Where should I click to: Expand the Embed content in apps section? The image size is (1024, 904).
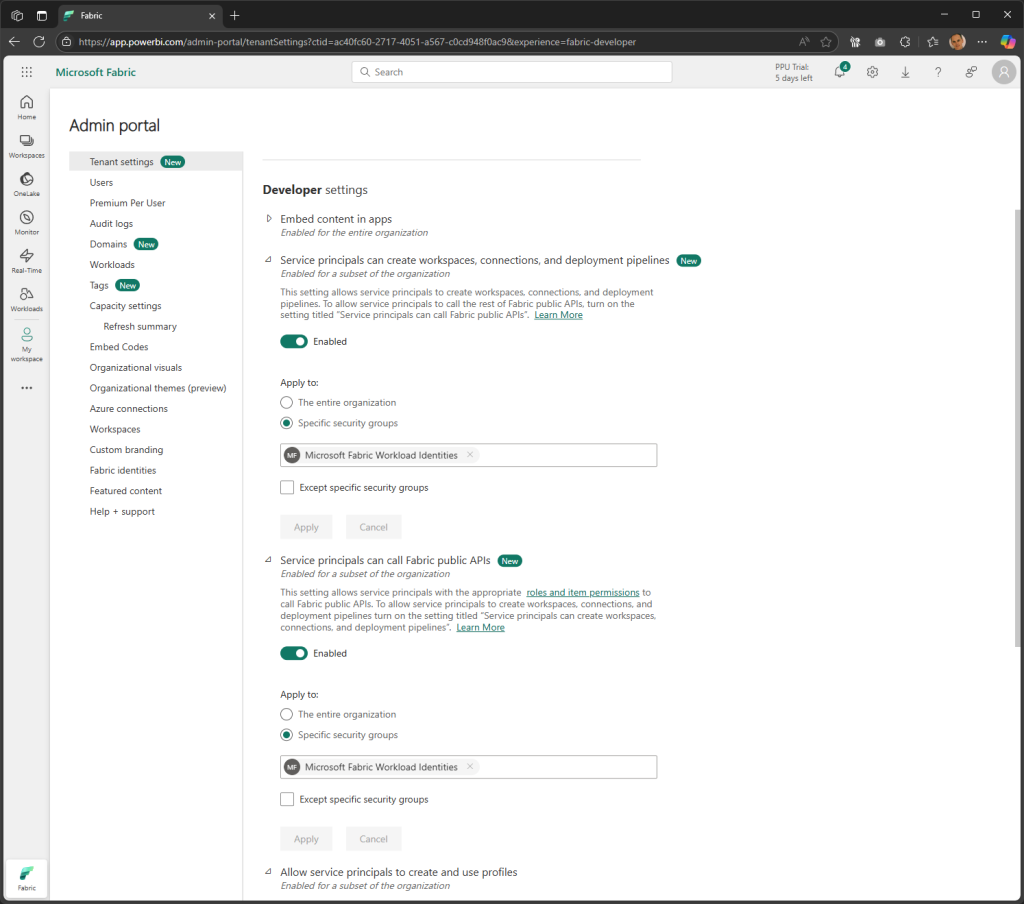[x=269, y=218]
